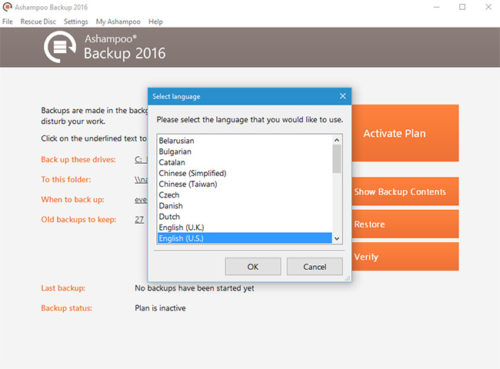Image resolution: width=500 pixels, height=369 pixels.
Task: Click the 'When to back up:' label
Action: pos(72,200)
